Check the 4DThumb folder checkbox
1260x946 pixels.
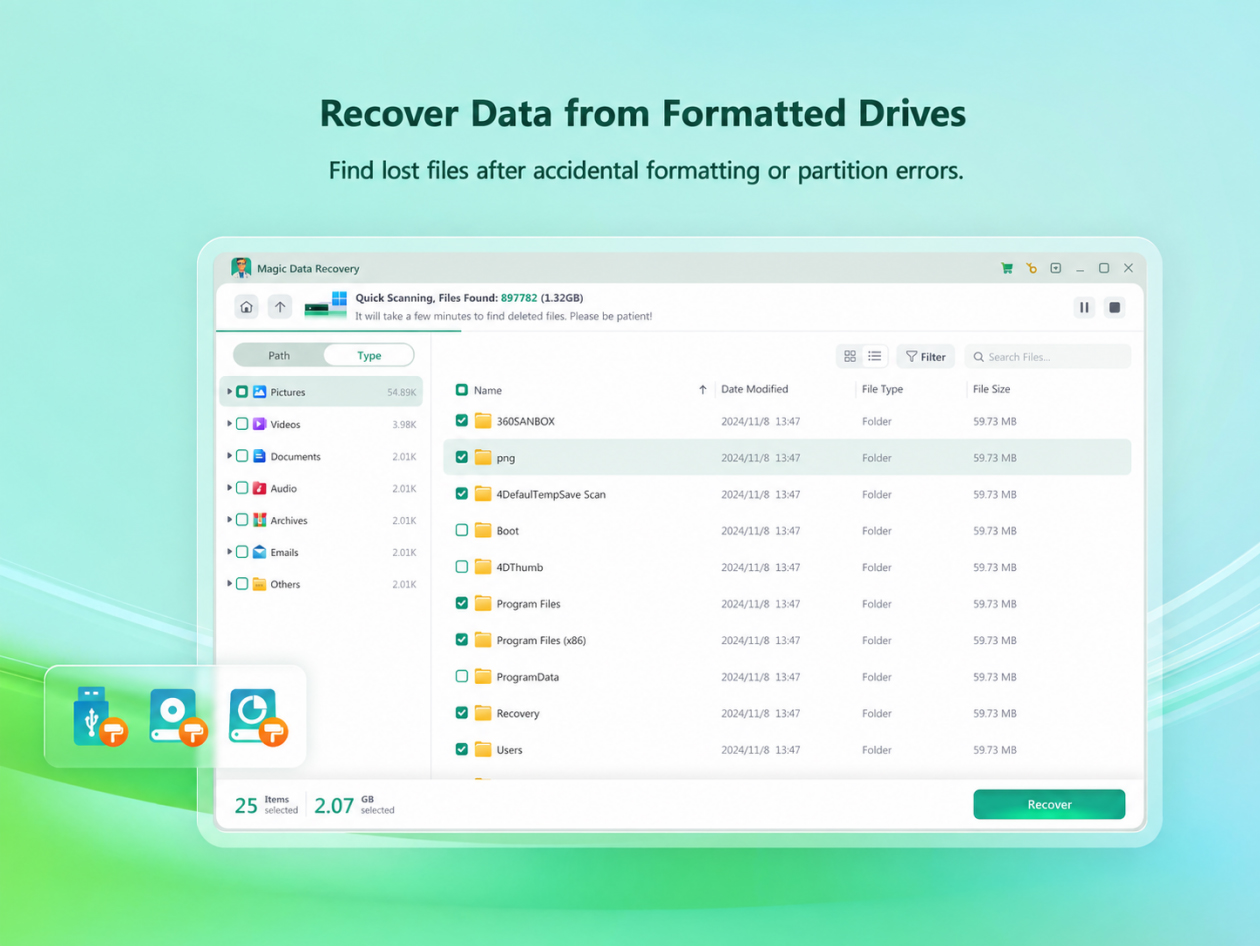point(461,567)
